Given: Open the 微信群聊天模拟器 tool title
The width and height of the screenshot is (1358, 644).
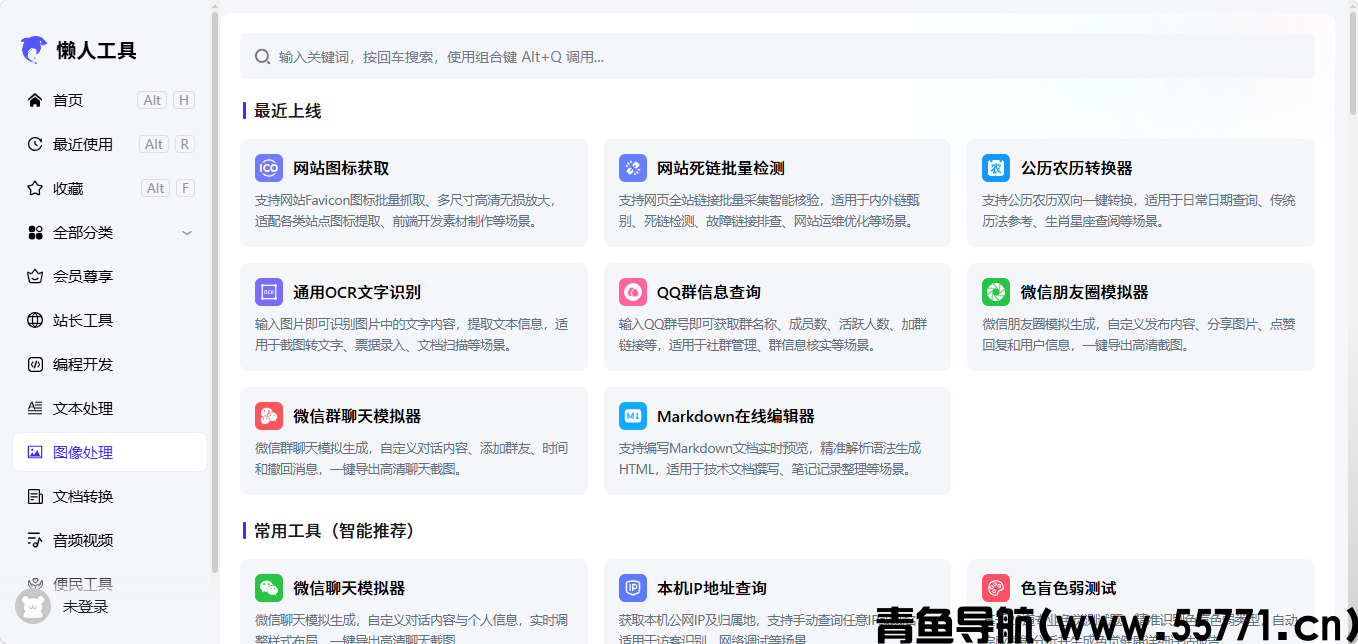Looking at the screenshot, I should 357,416.
